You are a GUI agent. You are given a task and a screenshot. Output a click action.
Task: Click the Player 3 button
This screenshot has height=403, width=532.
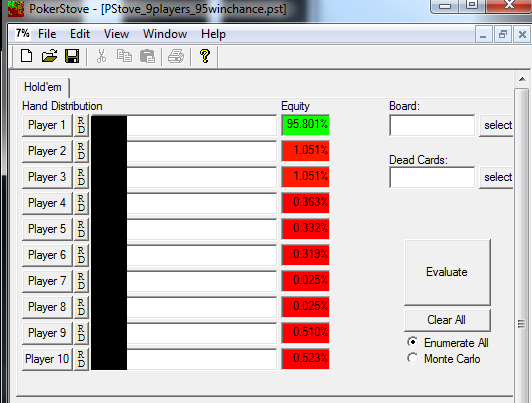pos(47,177)
